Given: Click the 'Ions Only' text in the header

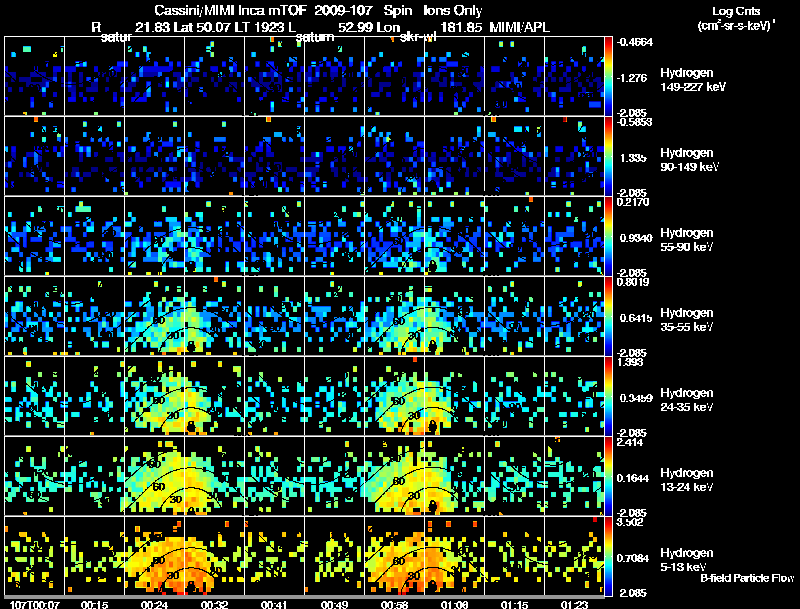Looking at the screenshot, I should 453,10.
